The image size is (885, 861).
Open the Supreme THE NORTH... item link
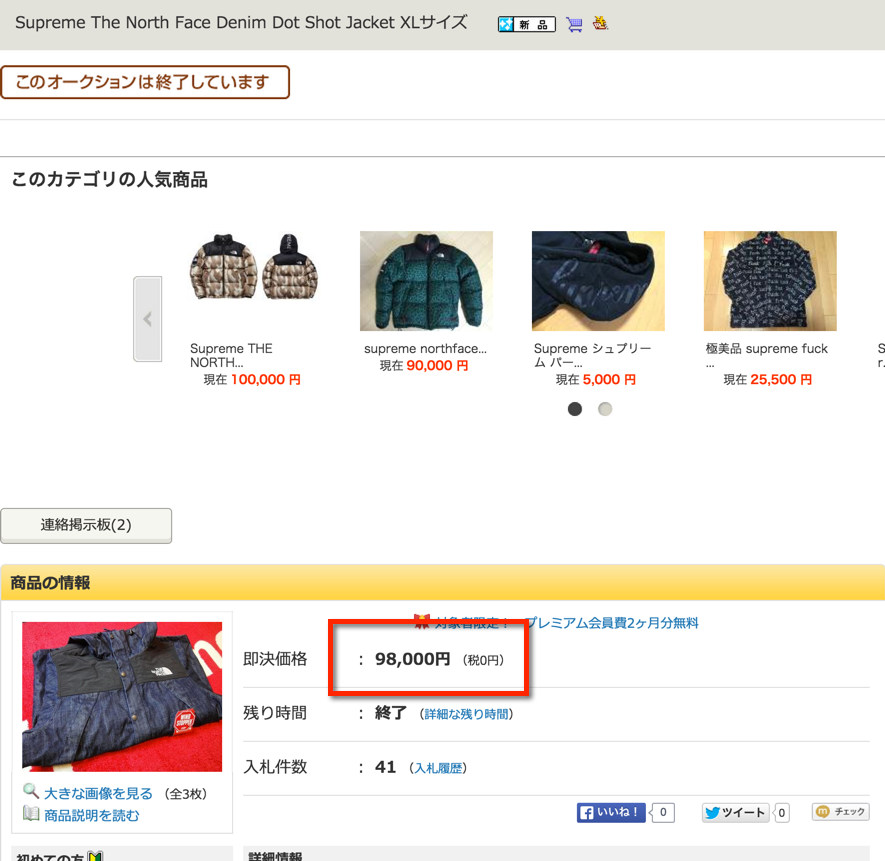point(231,355)
